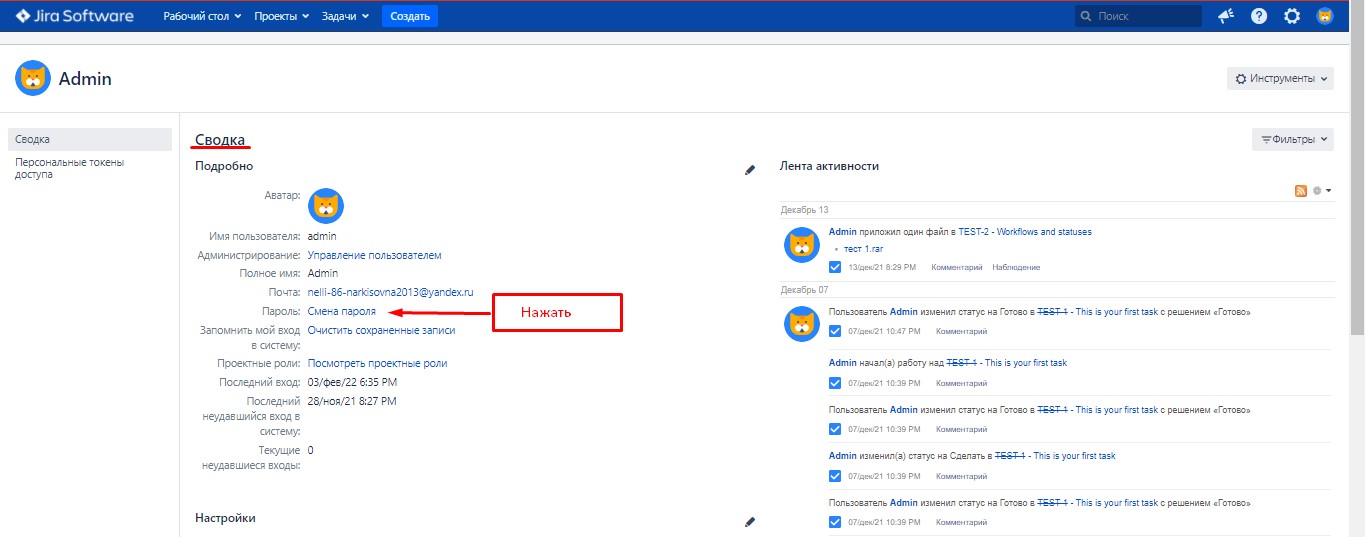The width and height of the screenshot is (1365, 537).
Task: Click the large Admin avatar in the page header
Action: point(33,78)
